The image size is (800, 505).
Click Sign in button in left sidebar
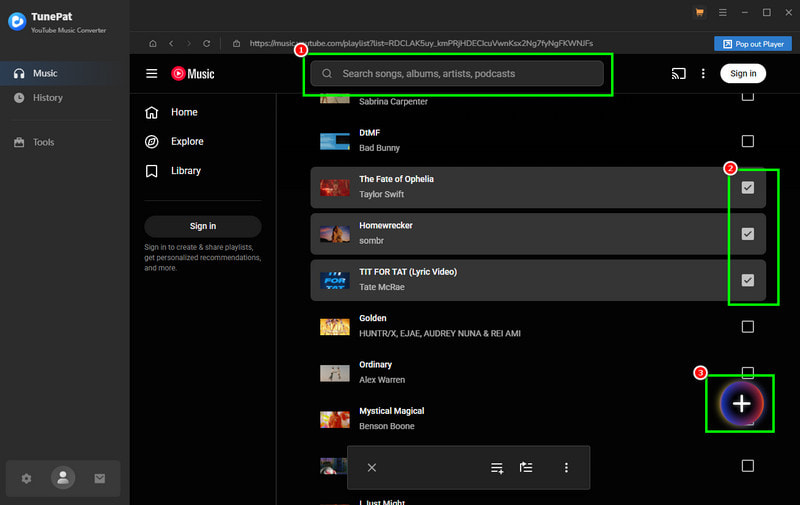(x=203, y=226)
